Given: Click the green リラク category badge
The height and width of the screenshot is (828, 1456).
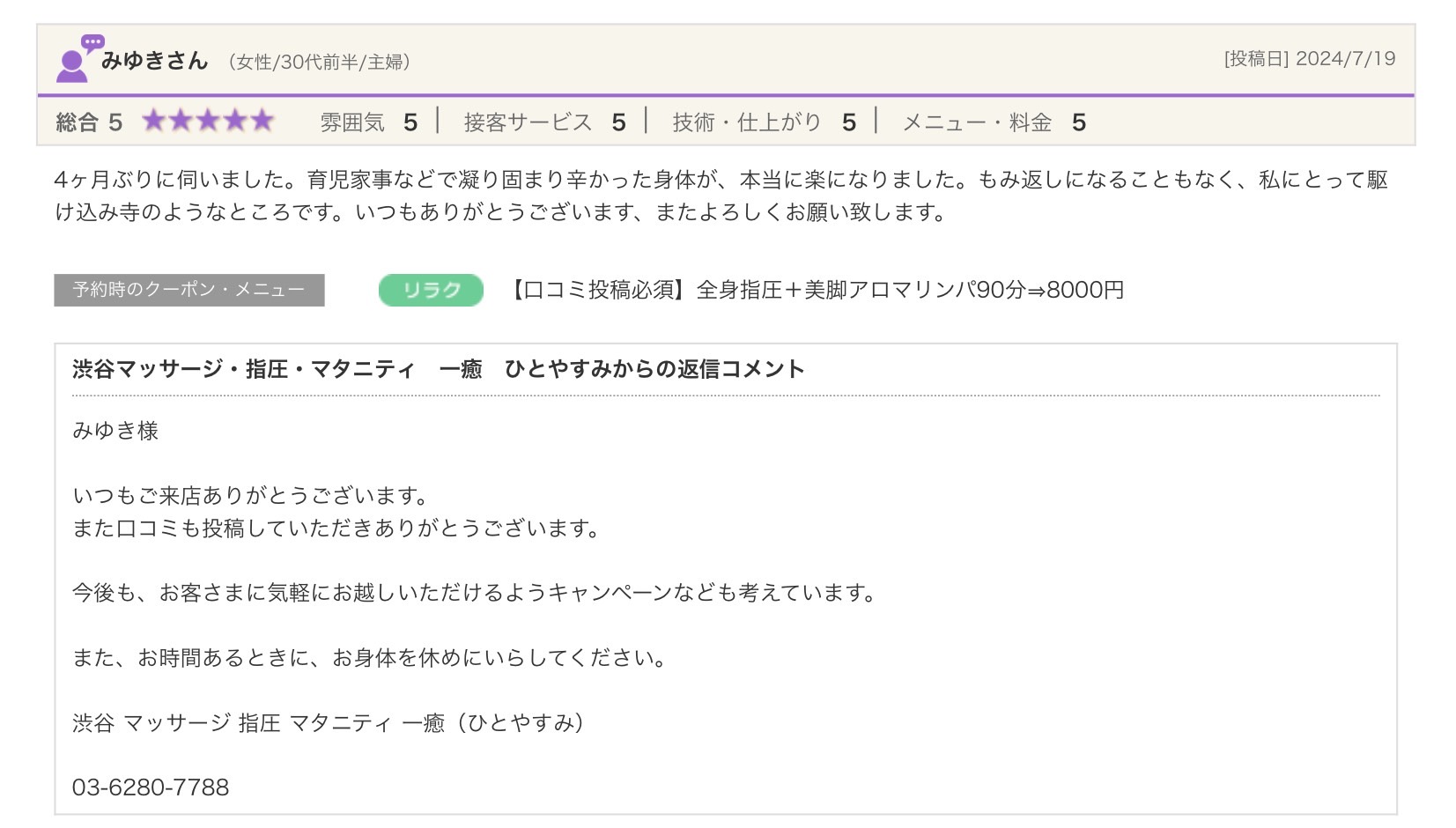Looking at the screenshot, I should (x=431, y=290).
